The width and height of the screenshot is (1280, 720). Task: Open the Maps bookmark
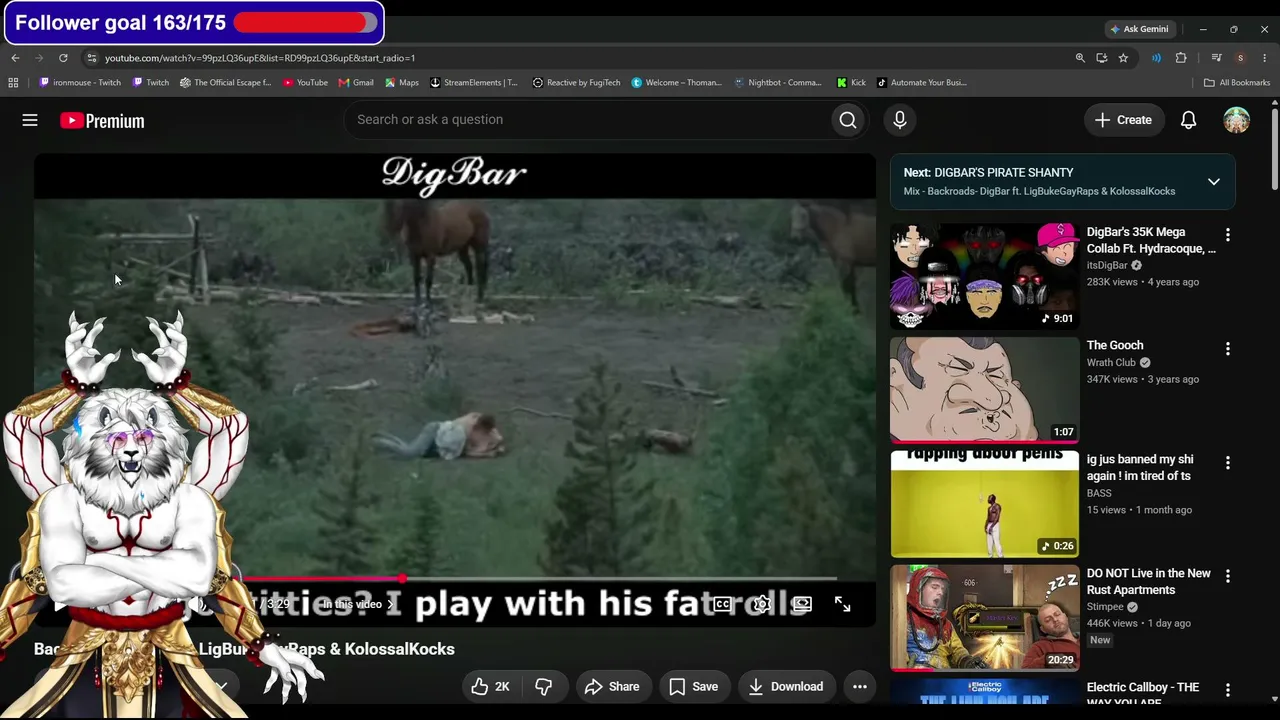pyautogui.click(x=402, y=83)
